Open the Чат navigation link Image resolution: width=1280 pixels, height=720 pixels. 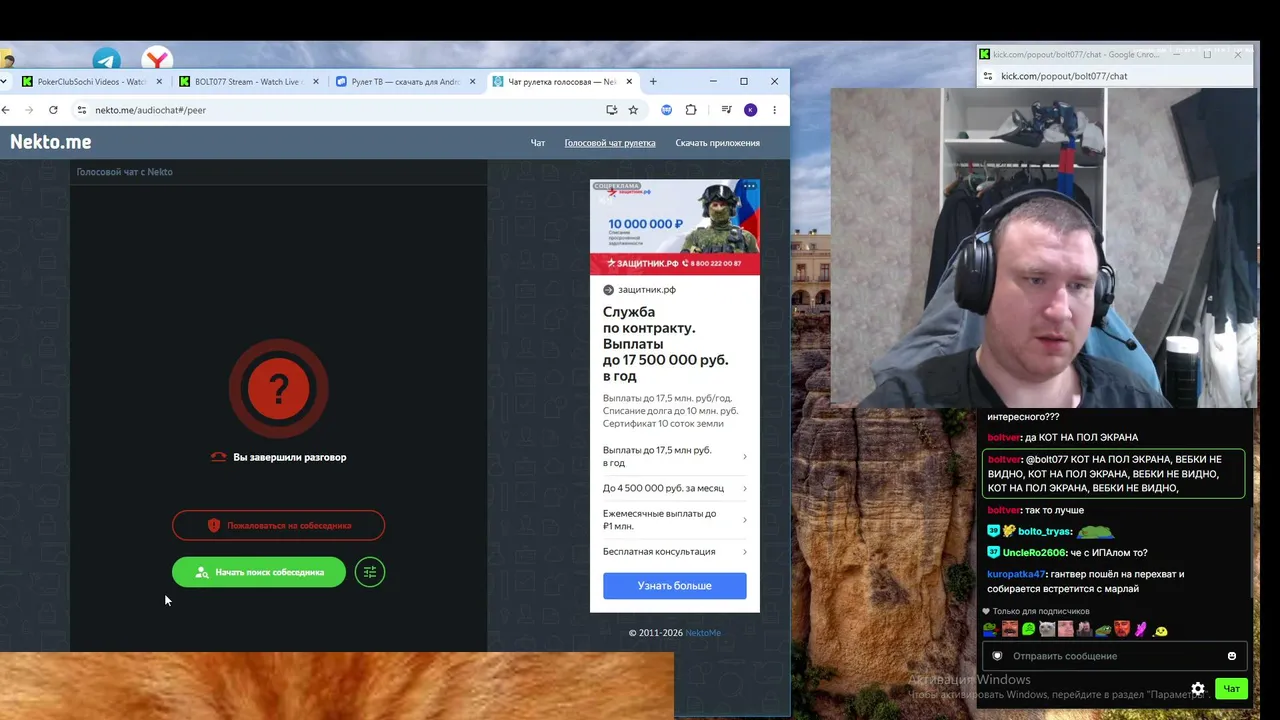point(538,143)
